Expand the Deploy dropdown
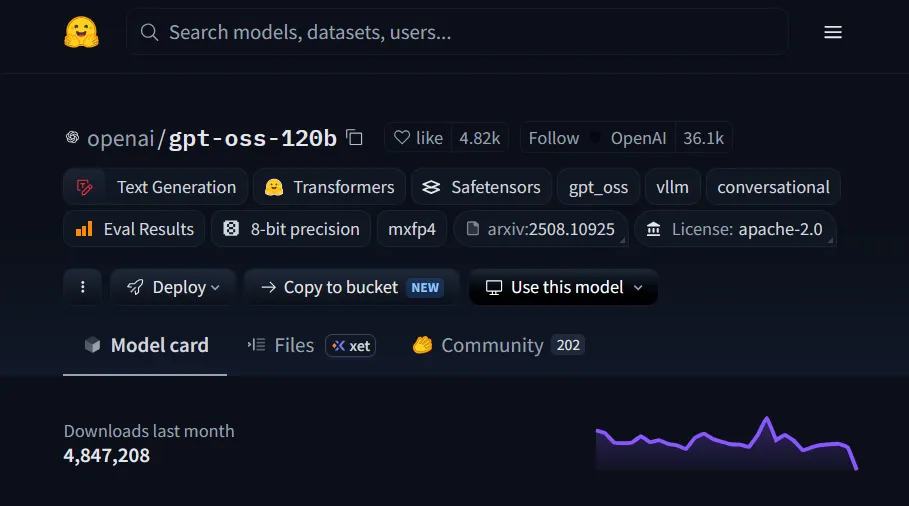Viewport: 909px width, 506px height. (x=173, y=287)
